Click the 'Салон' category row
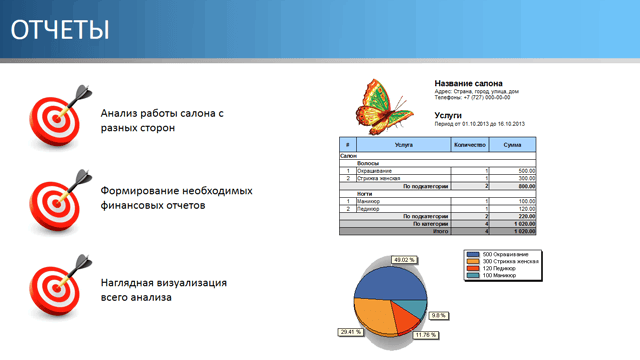Viewport: 640px width, 360px height. coord(438,156)
